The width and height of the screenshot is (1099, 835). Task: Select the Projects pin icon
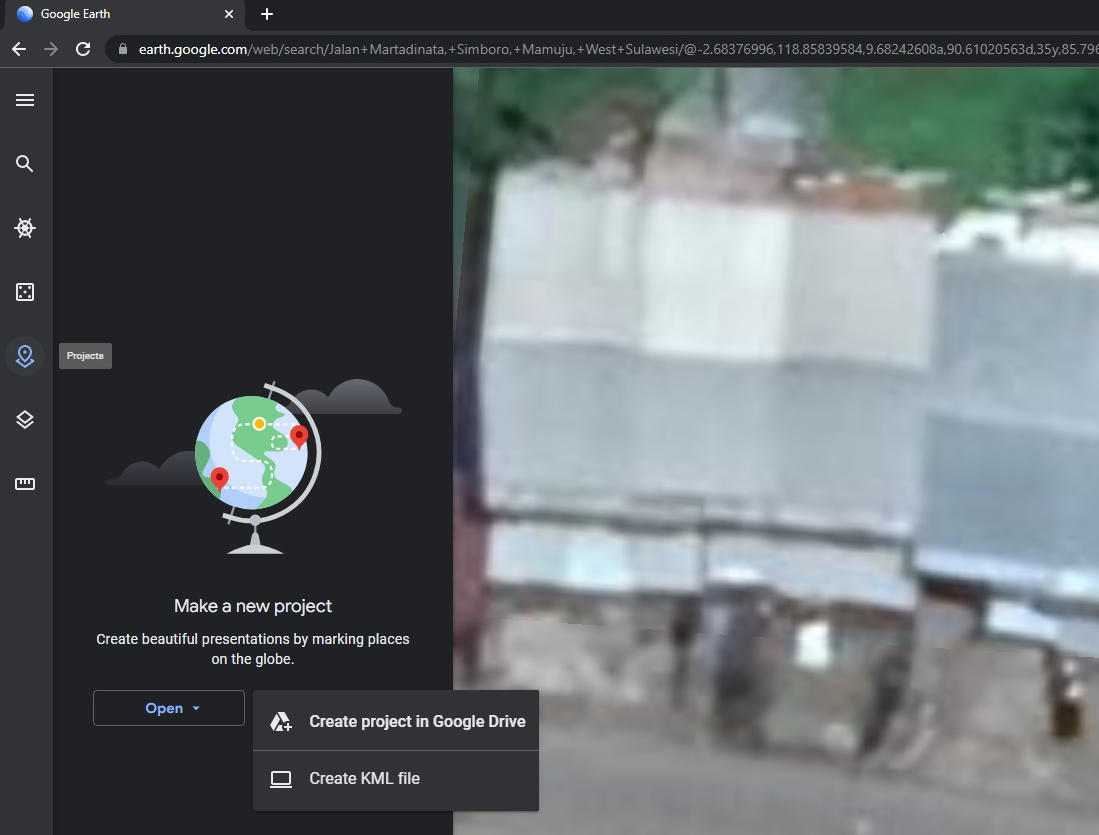[x=25, y=356]
